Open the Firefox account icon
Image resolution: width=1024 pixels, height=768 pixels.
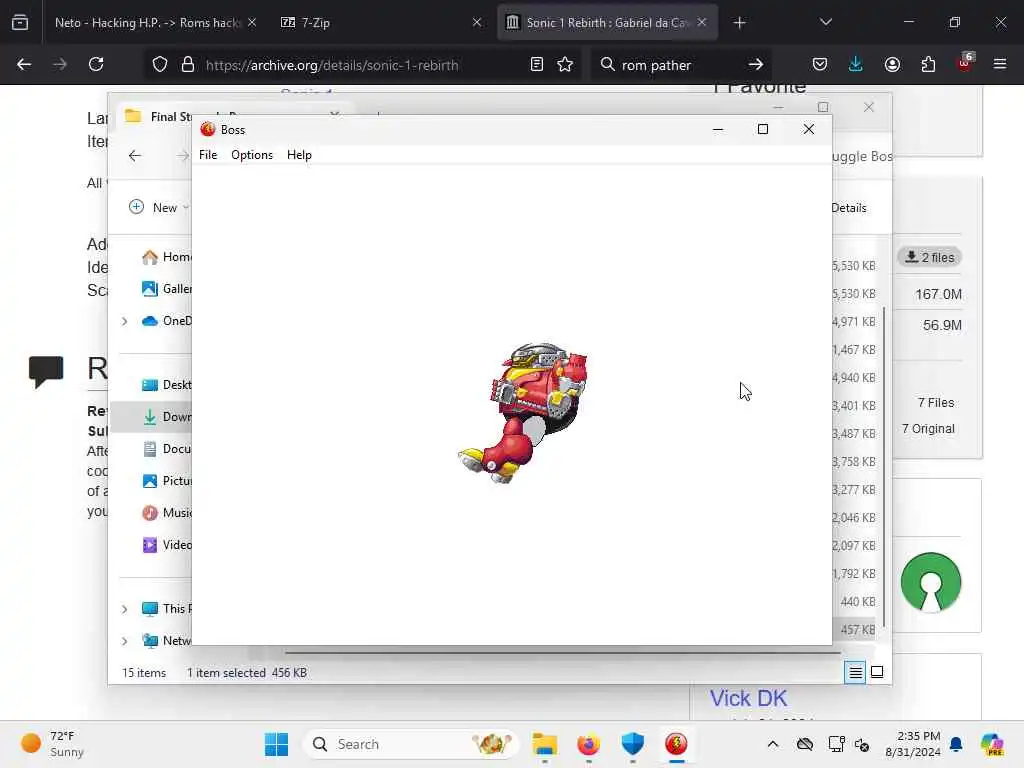pos(892,65)
